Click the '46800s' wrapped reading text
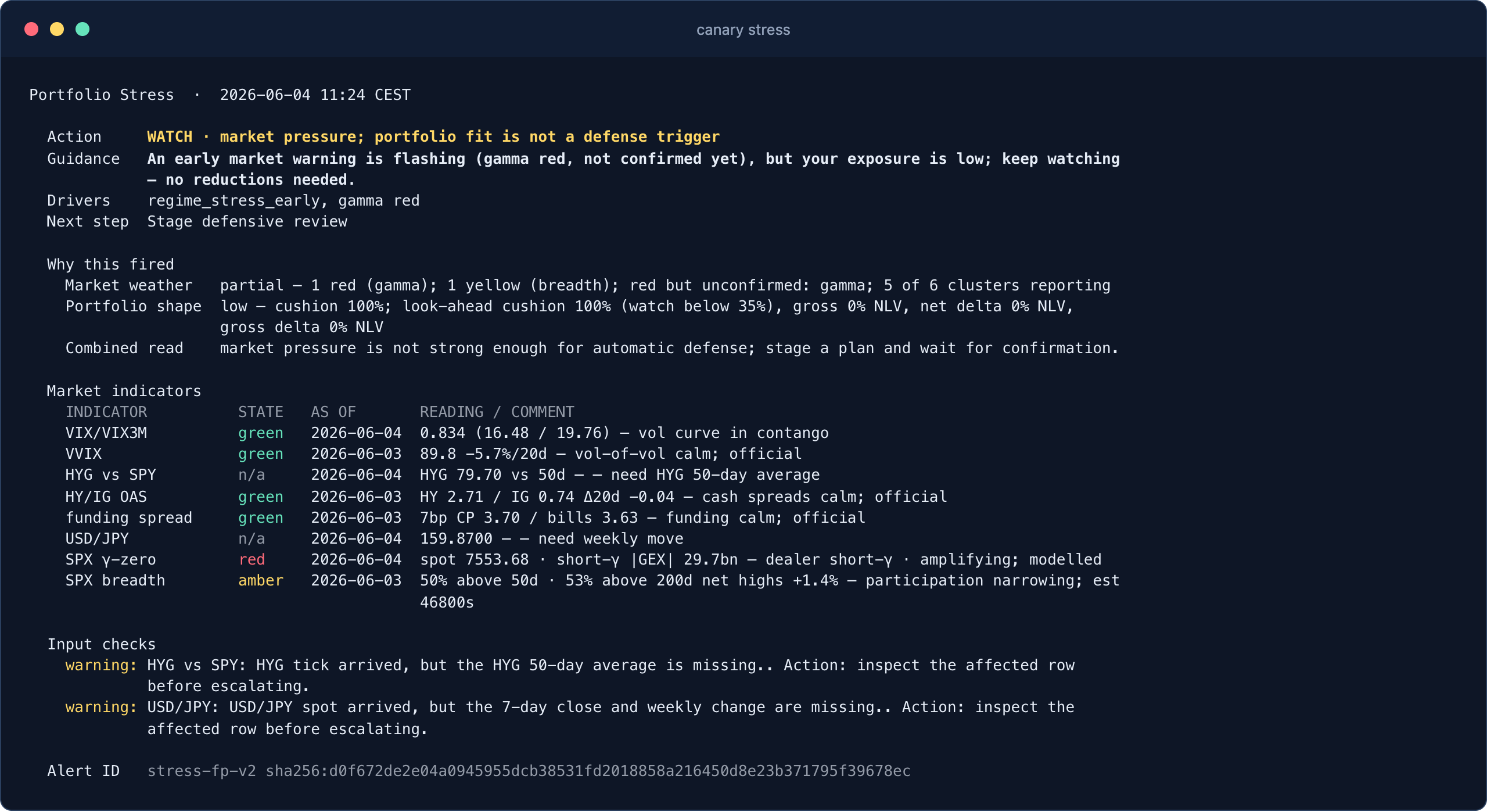Viewport: 1487px width, 812px height. click(447, 602)
